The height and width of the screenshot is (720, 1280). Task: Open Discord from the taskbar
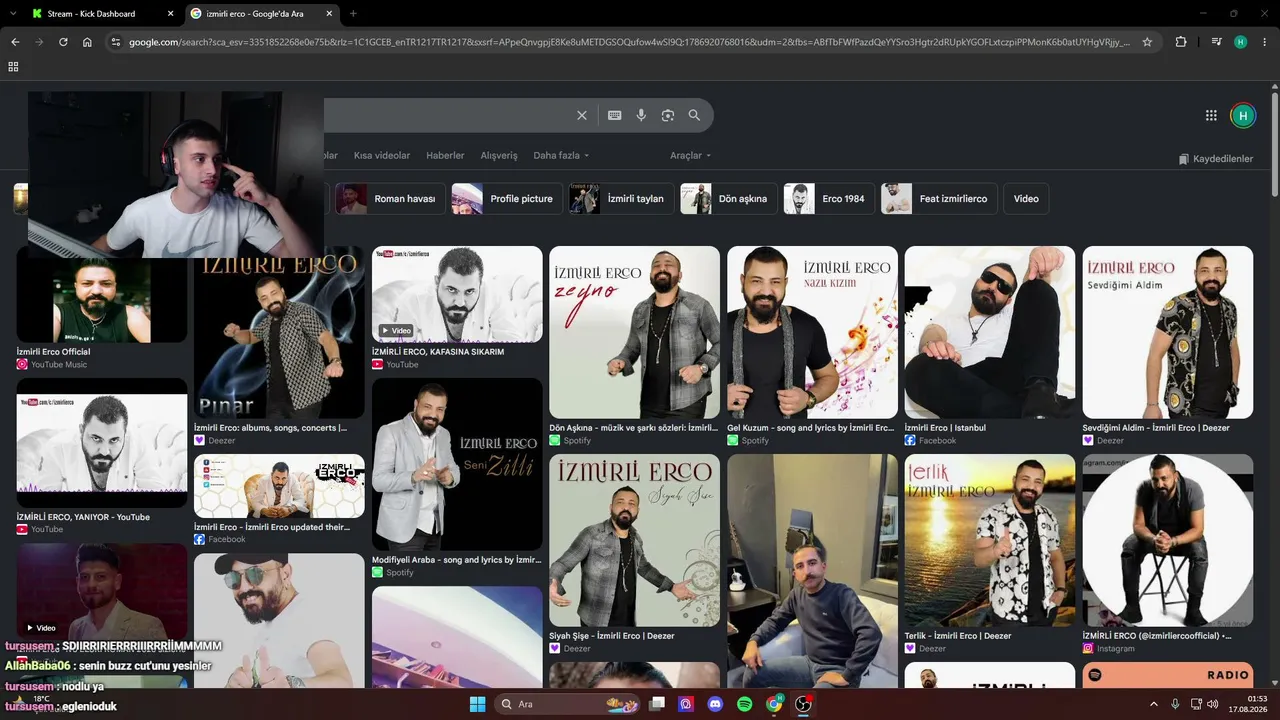coord(715,704)
